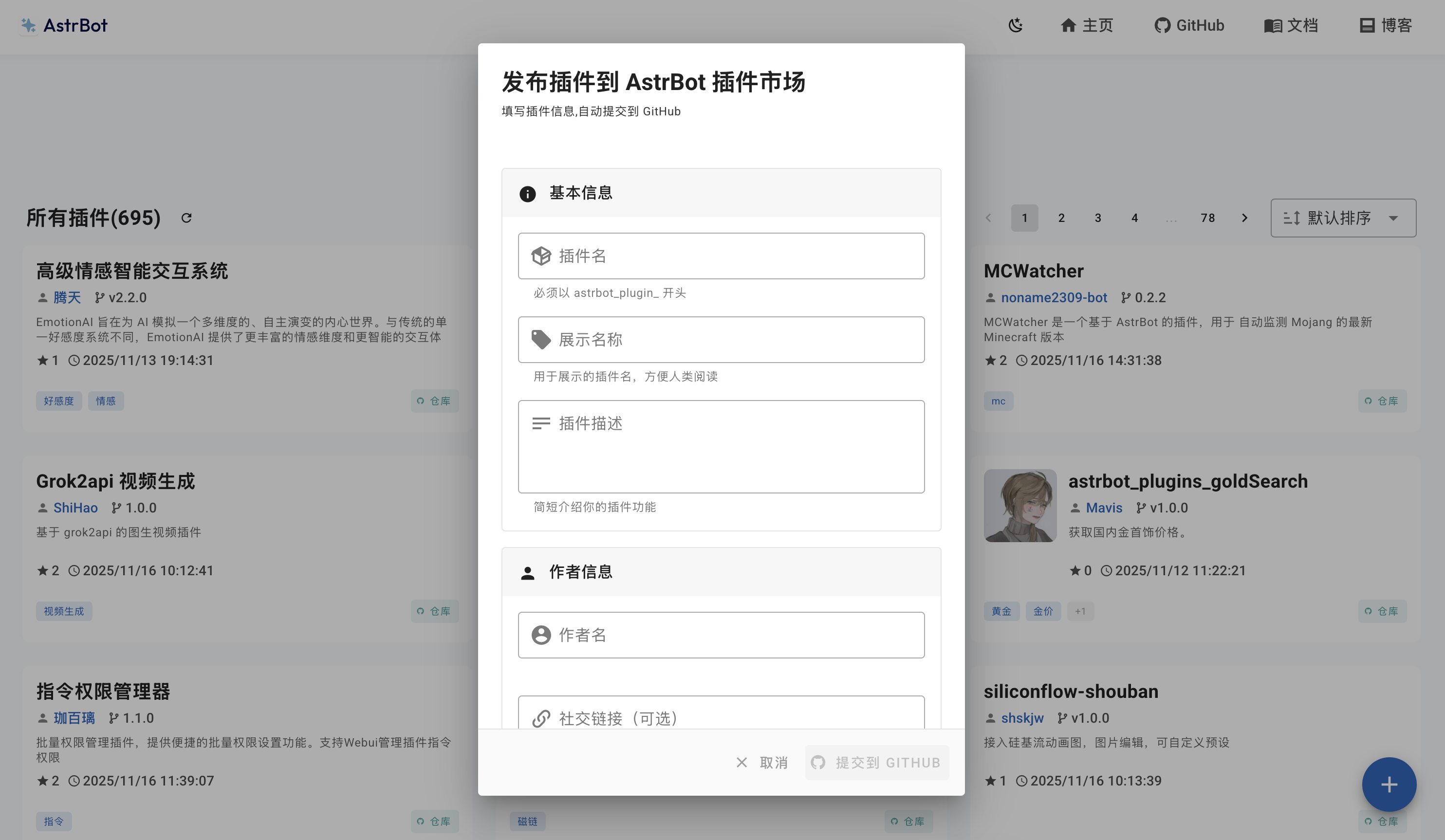The height and width of the screenshot is (840, 1445).
Task: Select page 78 in pagination
Action: [x=1207, y=218]
